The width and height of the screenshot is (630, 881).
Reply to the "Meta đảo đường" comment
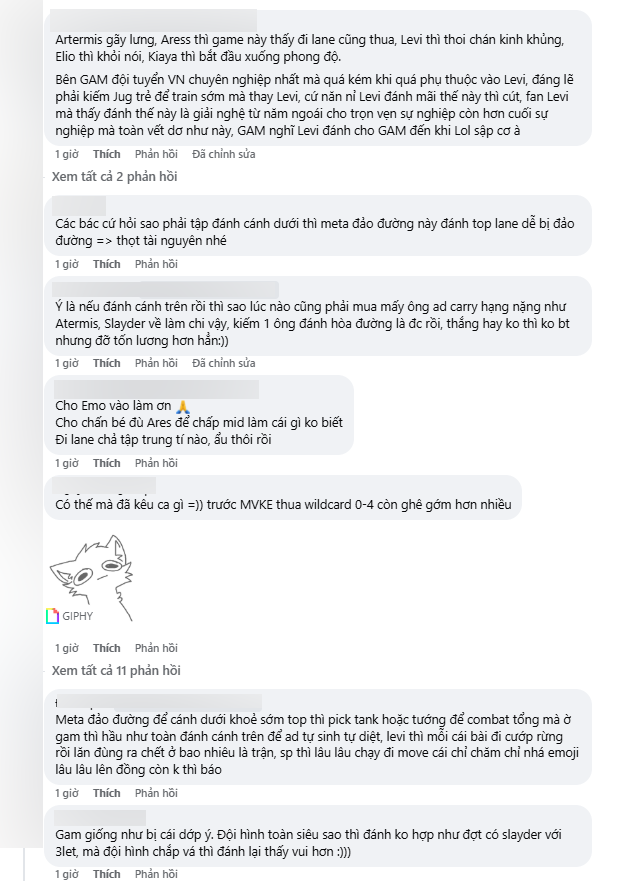(156, 793)
